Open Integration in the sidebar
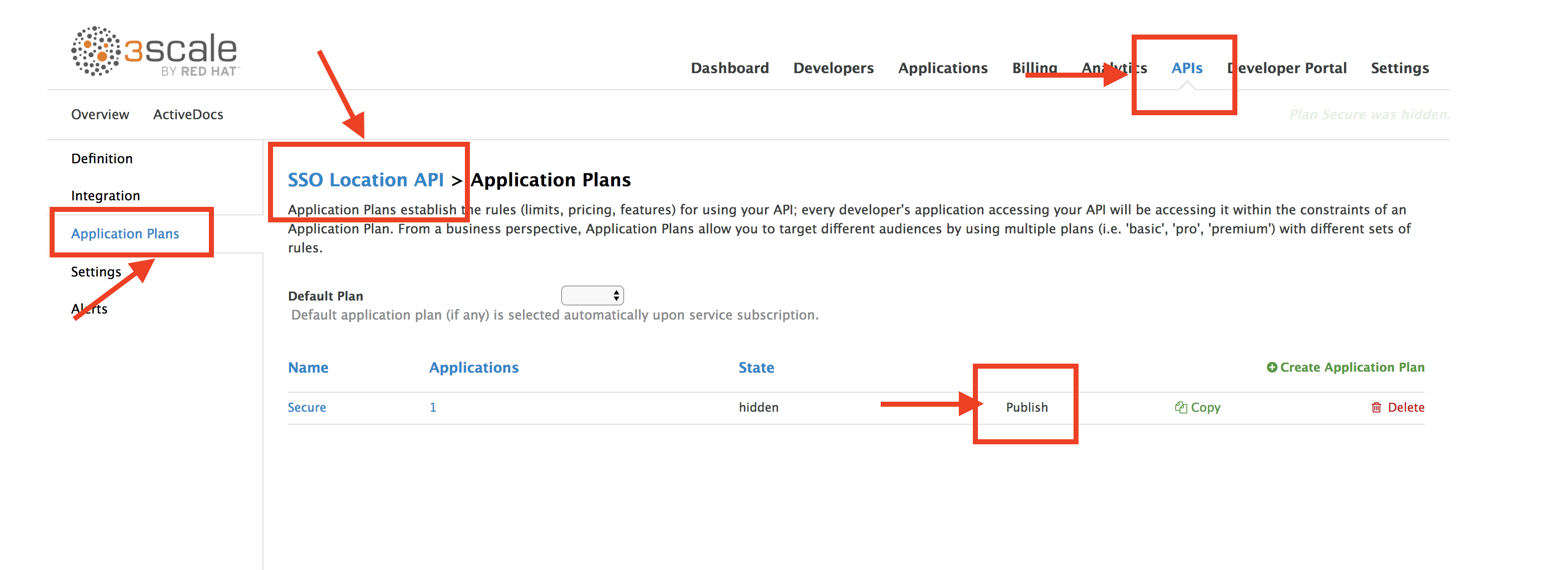This screenshot has height=570, width=1568. [105, 196]
